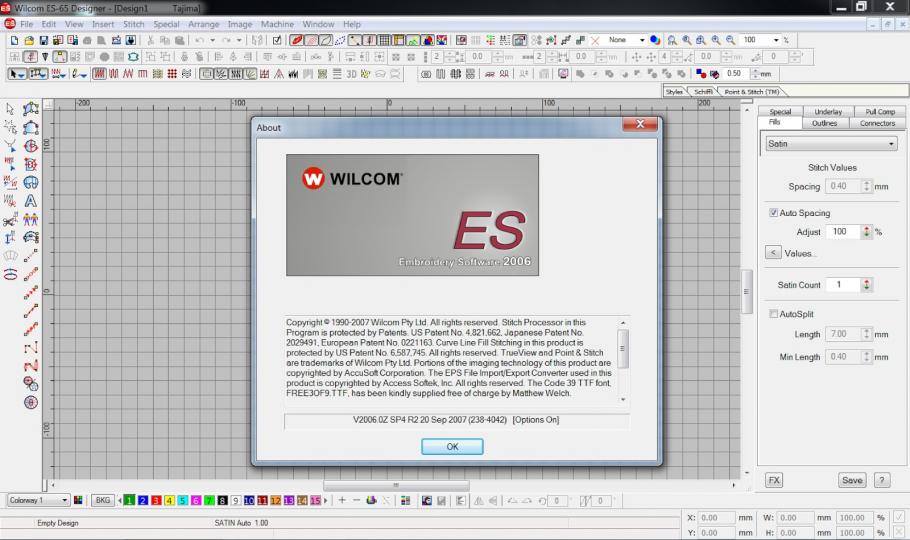This screenshot has height=540, width=910.
Task: Open the Help menu
Action: click(x=352, y=24)
